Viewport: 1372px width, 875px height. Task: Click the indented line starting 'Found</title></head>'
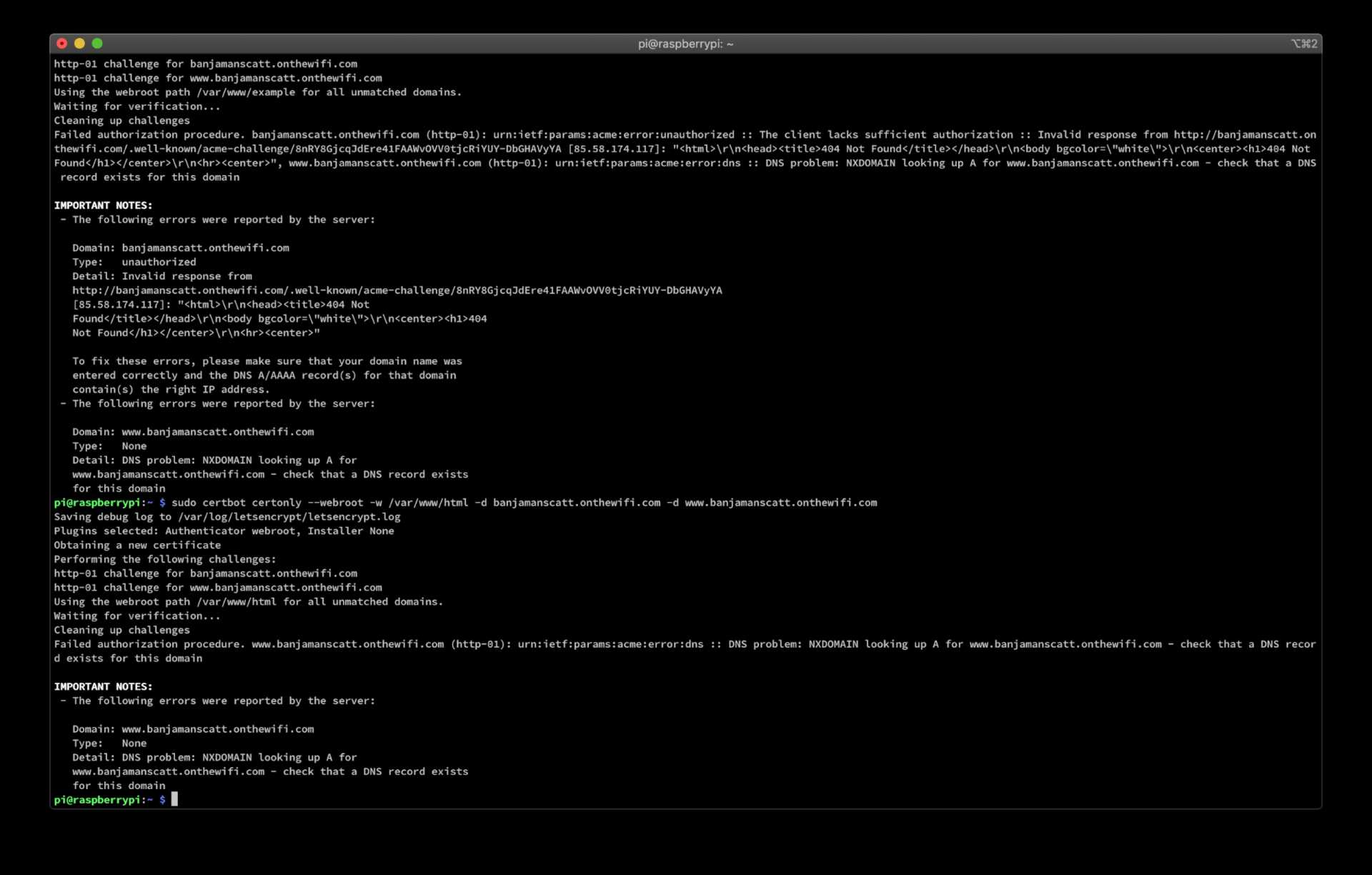tap(279, 319)
